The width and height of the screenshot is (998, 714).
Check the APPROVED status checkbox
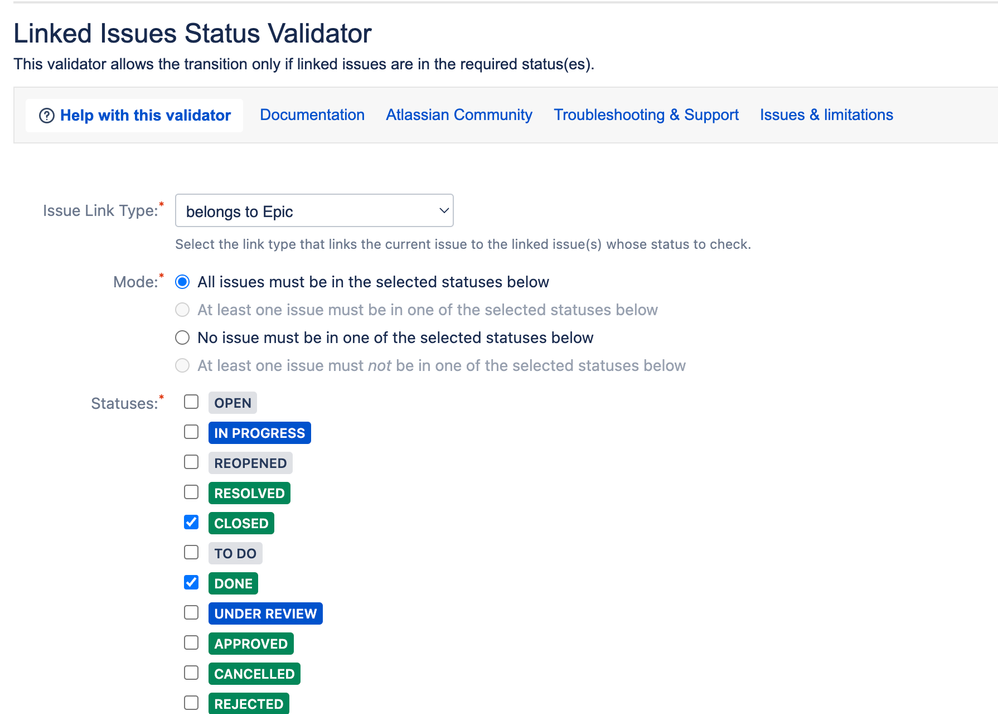point(191,643)
